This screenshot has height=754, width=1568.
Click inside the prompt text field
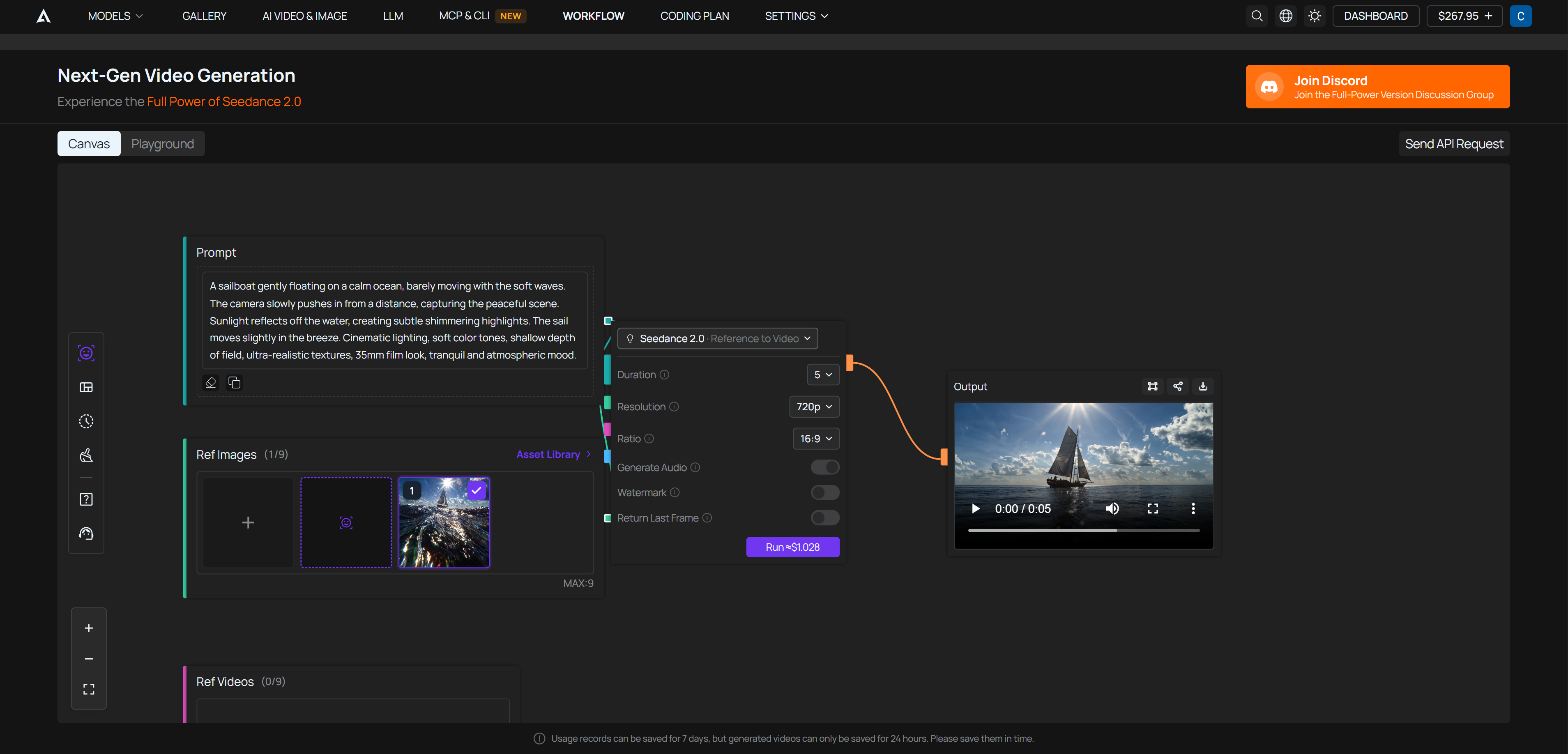(394, 321)
